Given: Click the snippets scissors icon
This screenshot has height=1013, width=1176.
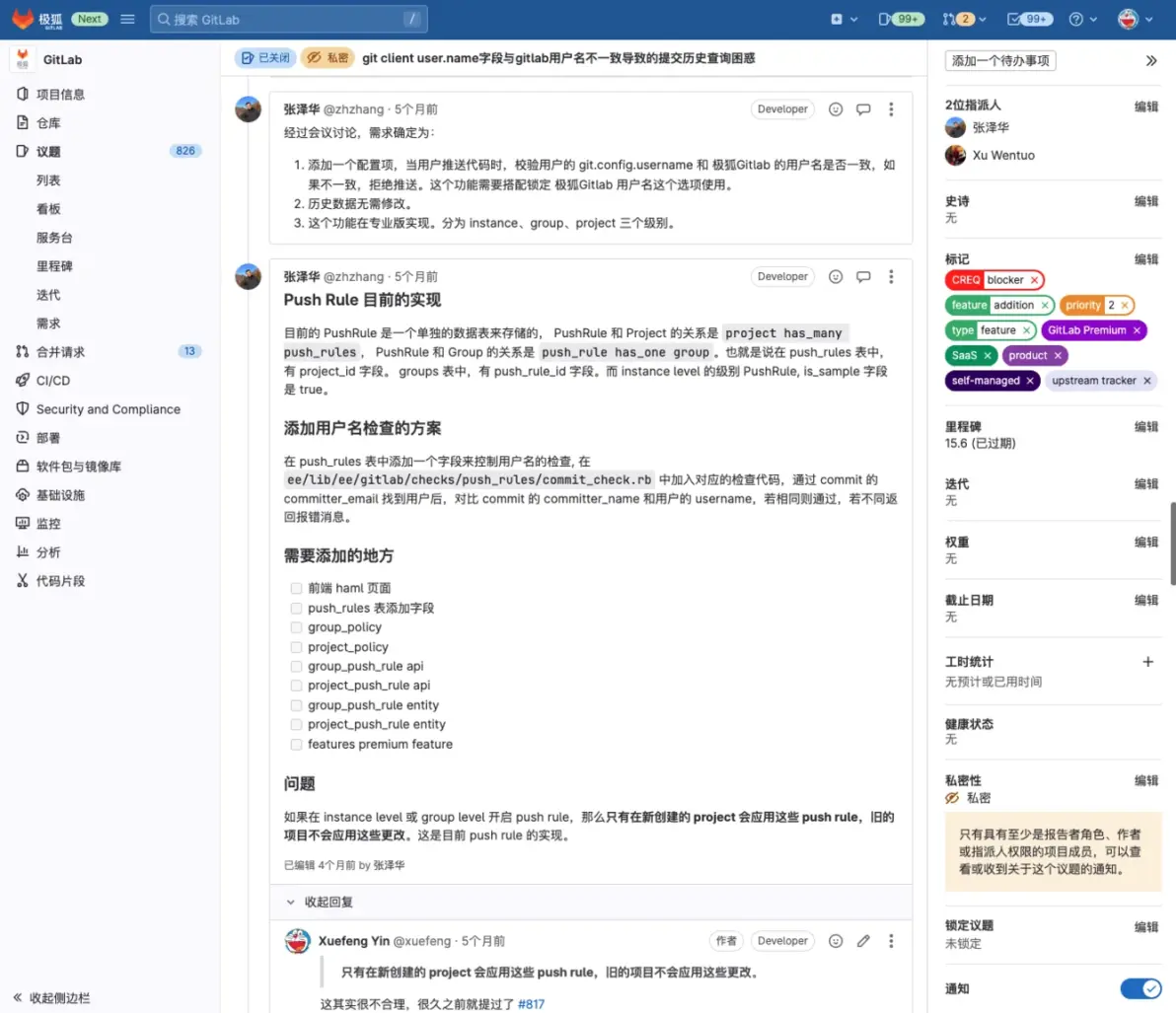Looking at the screenshot, I should click(23, 580).
